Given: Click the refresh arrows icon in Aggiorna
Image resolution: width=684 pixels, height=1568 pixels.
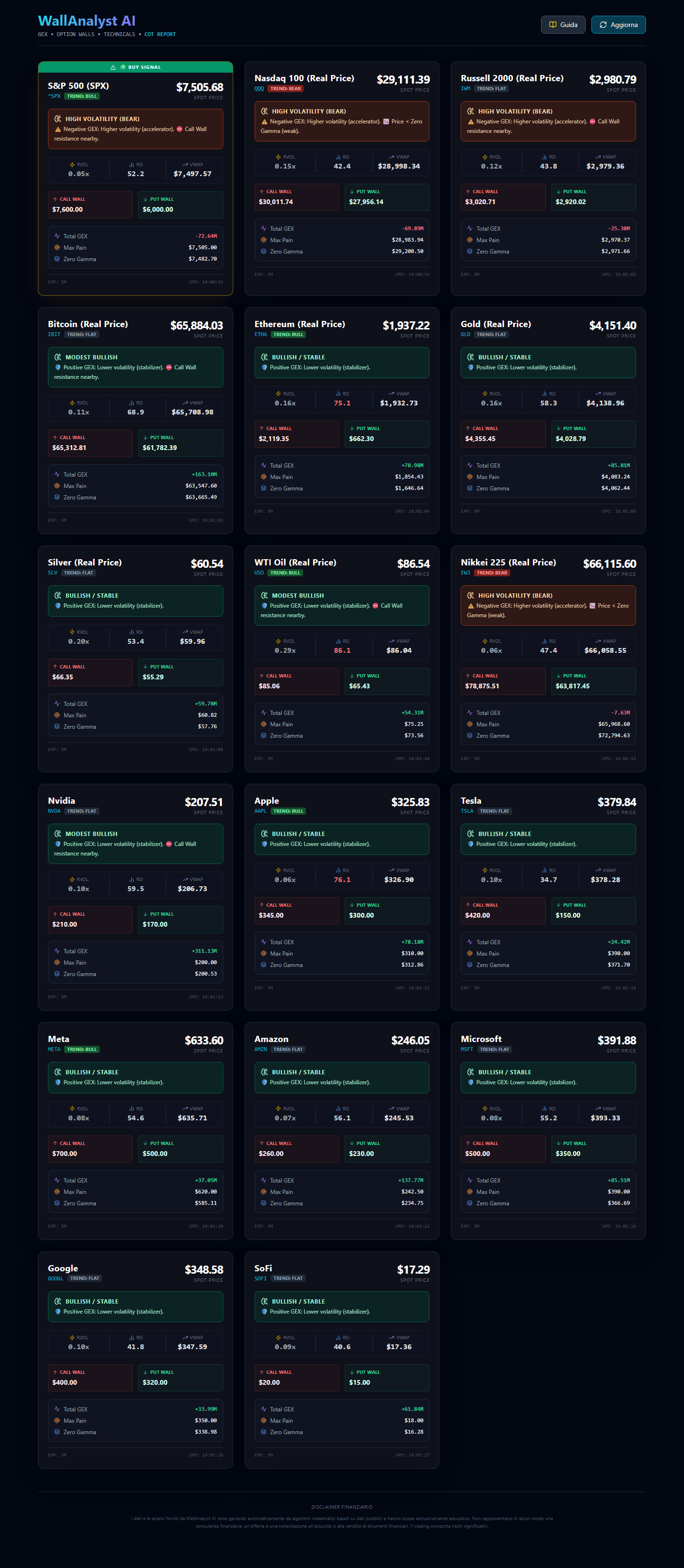Looking at the screenshot, I should pyautogui.click(x=603, y=25).
